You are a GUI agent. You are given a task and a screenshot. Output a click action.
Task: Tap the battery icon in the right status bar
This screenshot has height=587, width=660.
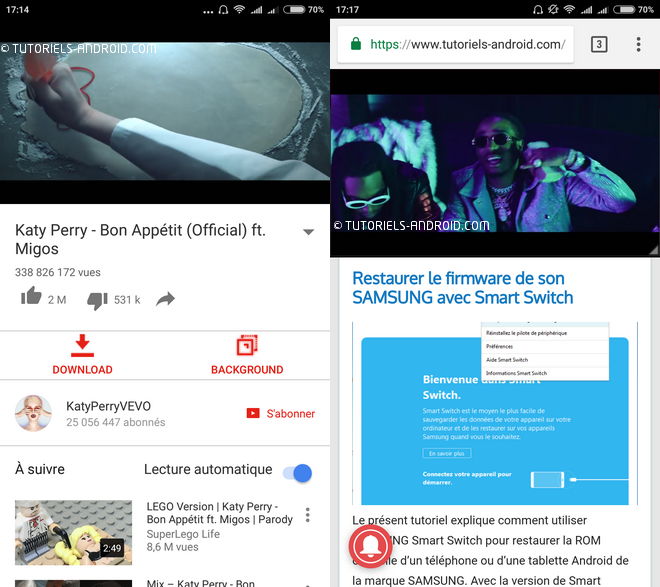(623, 9)
